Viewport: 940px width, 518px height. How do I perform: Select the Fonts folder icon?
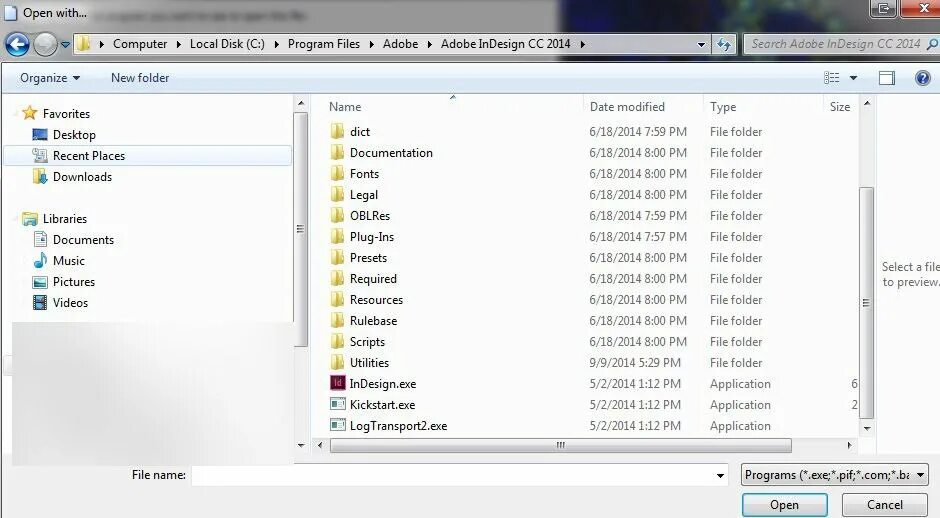click(x=338, y=173)
